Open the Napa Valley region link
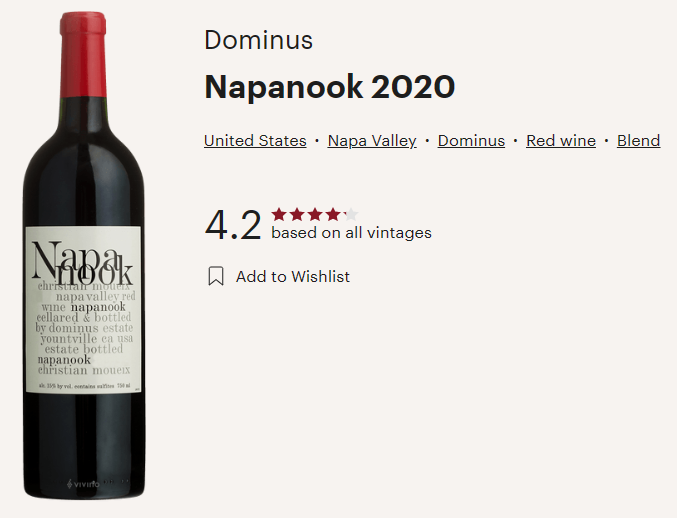Image resolution: width=677 pixels, height=518 pixels. coord(372,141)
